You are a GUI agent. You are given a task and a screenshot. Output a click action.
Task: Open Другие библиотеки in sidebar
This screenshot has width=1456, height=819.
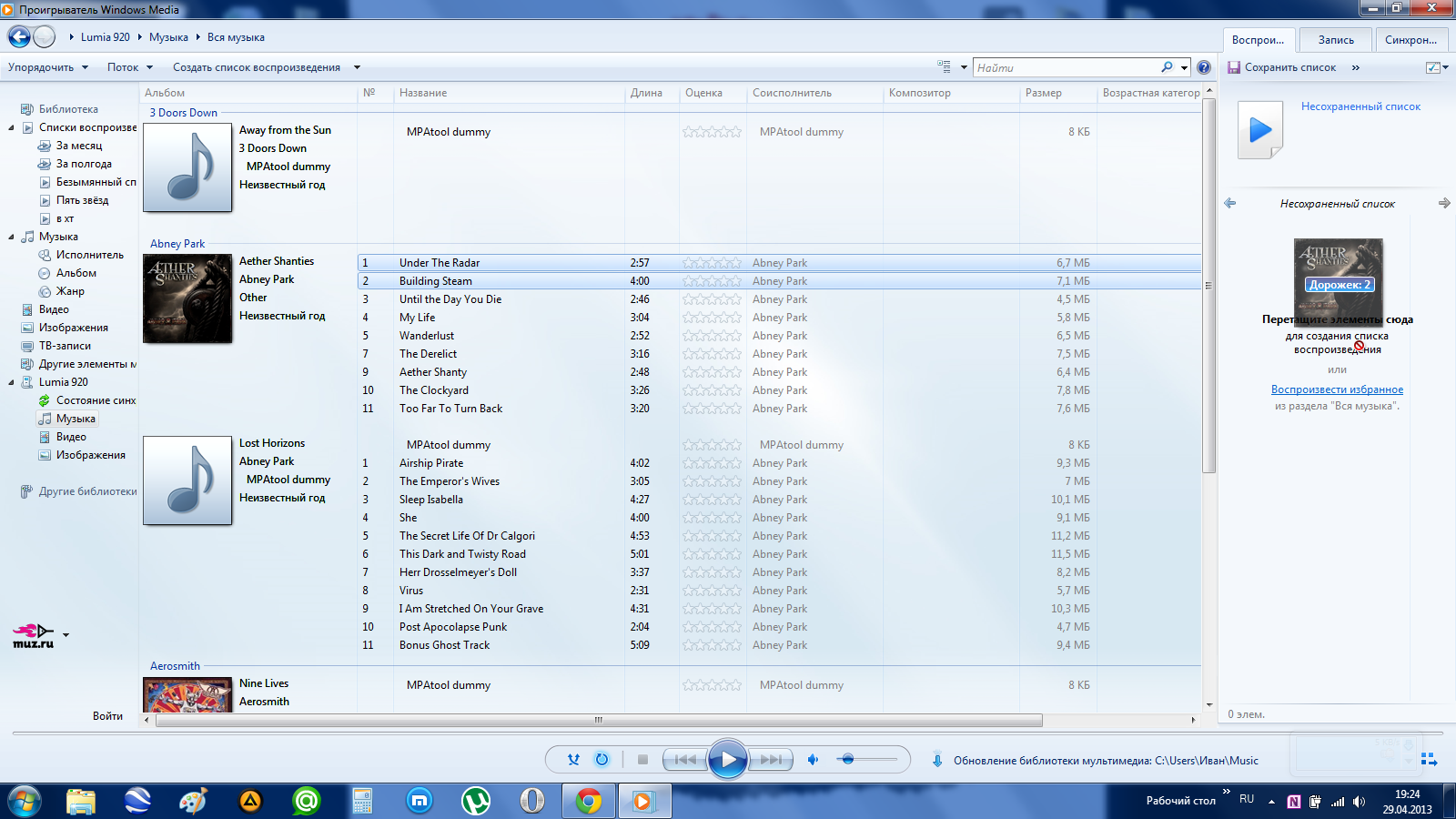coord(87,491)
